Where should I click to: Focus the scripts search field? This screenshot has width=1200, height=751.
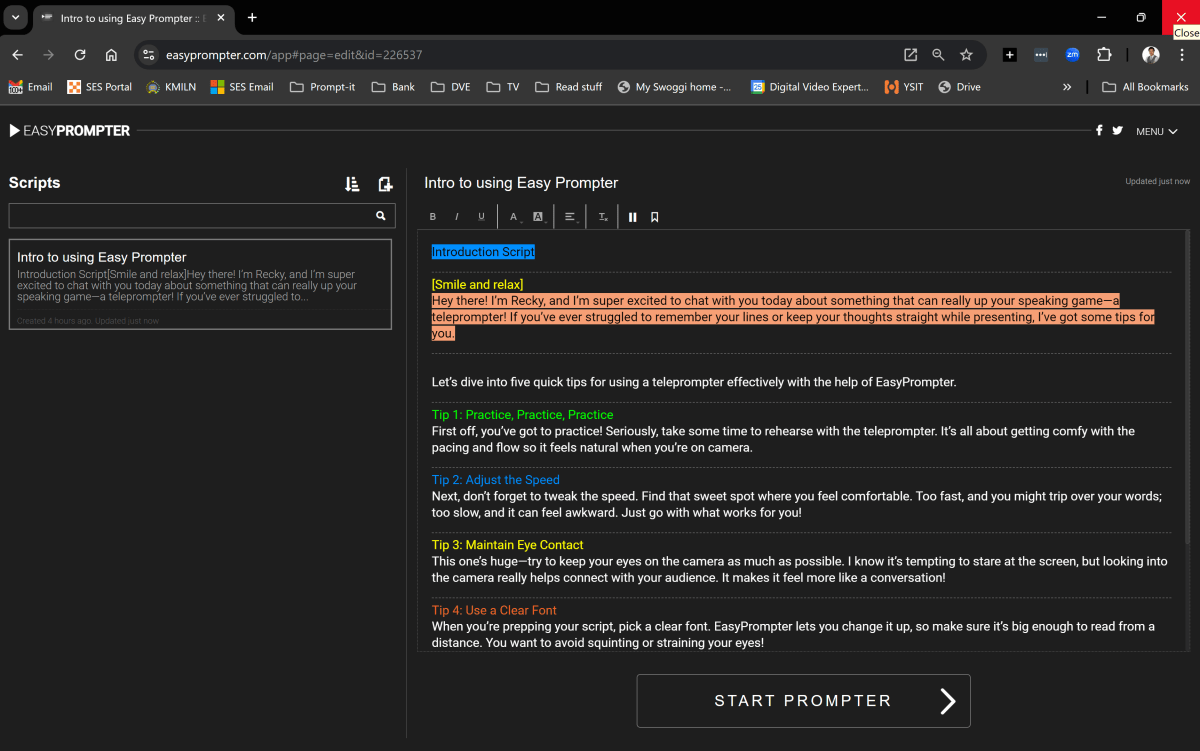point(202,216)
